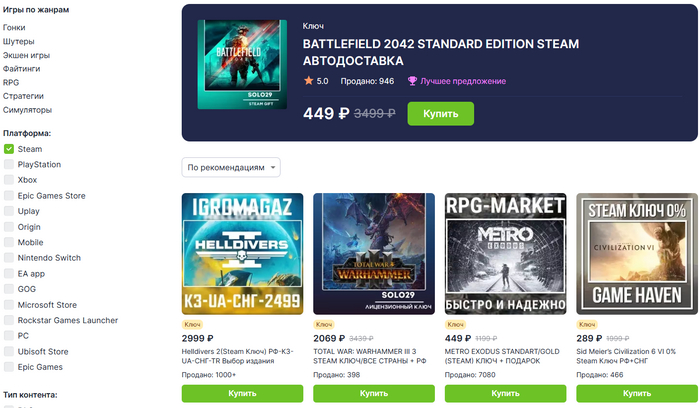Open Total War Warhammer III product image
This screenshot has width=700, height=408.
click(373, 253)
